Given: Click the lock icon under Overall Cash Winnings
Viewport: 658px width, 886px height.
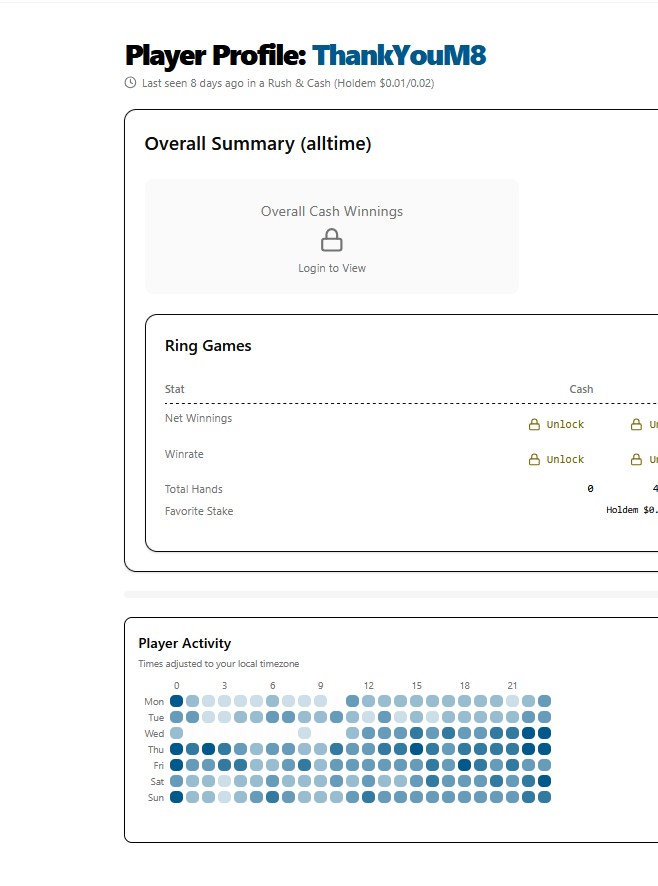Looking at the screenshot, I should tap(332, 240).
